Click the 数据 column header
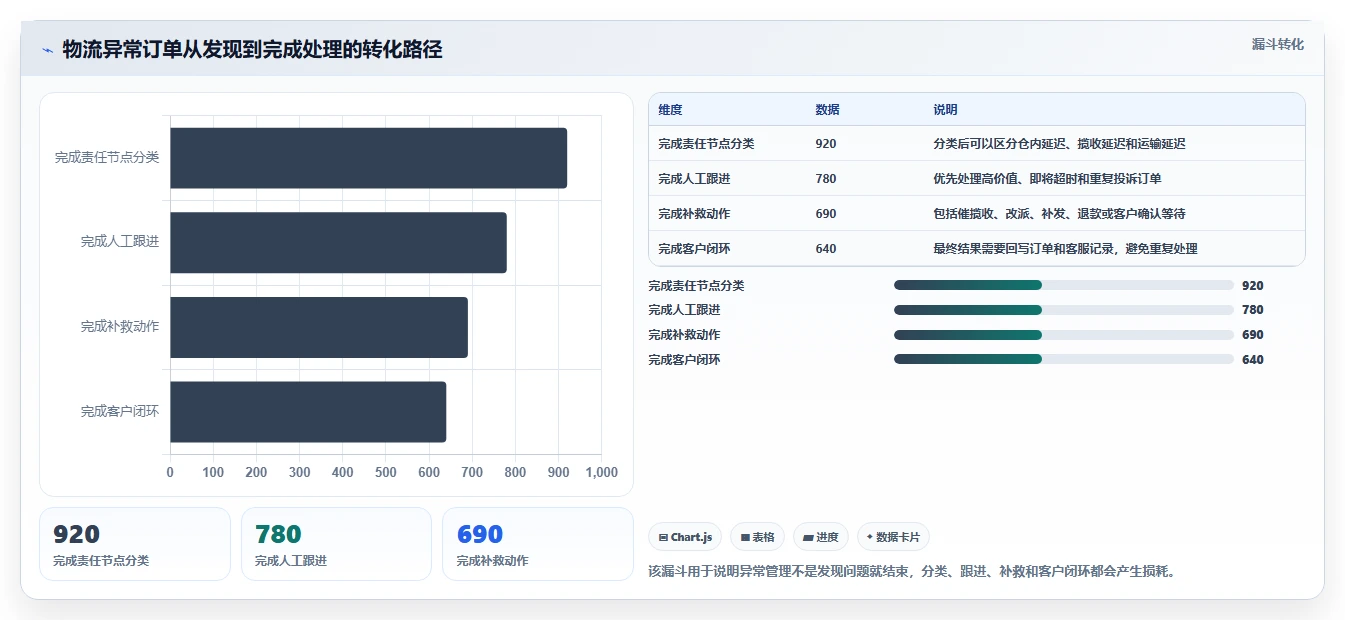Viewport: 1345px width, 620px height. [x=827, y=110]
